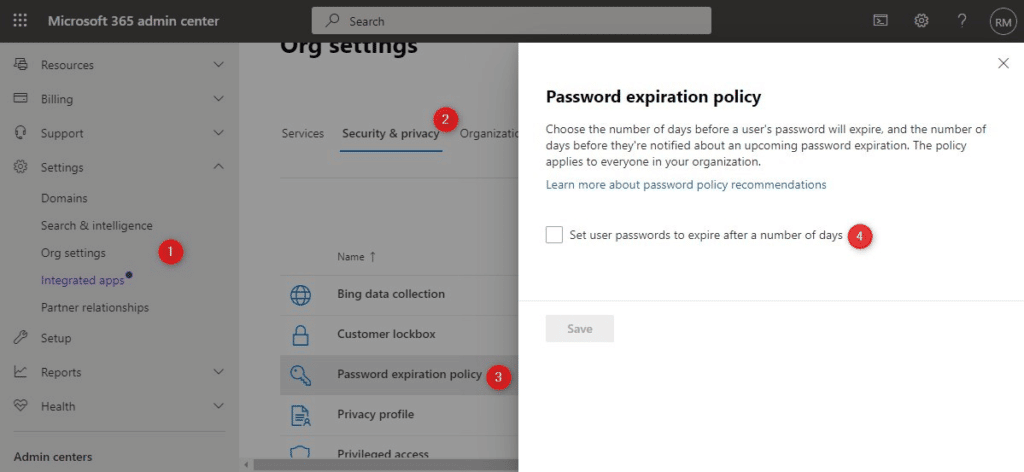Click the Bing data collection globe icon
This screenshot has width=1024, height=472.
300,295
